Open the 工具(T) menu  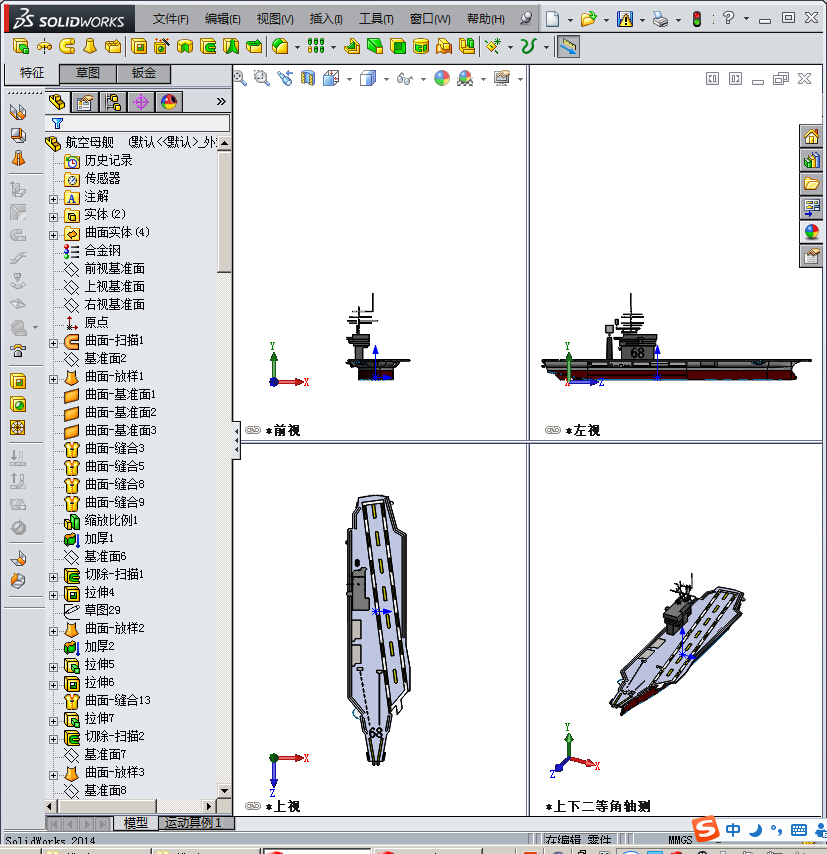[x=376, y=19]
